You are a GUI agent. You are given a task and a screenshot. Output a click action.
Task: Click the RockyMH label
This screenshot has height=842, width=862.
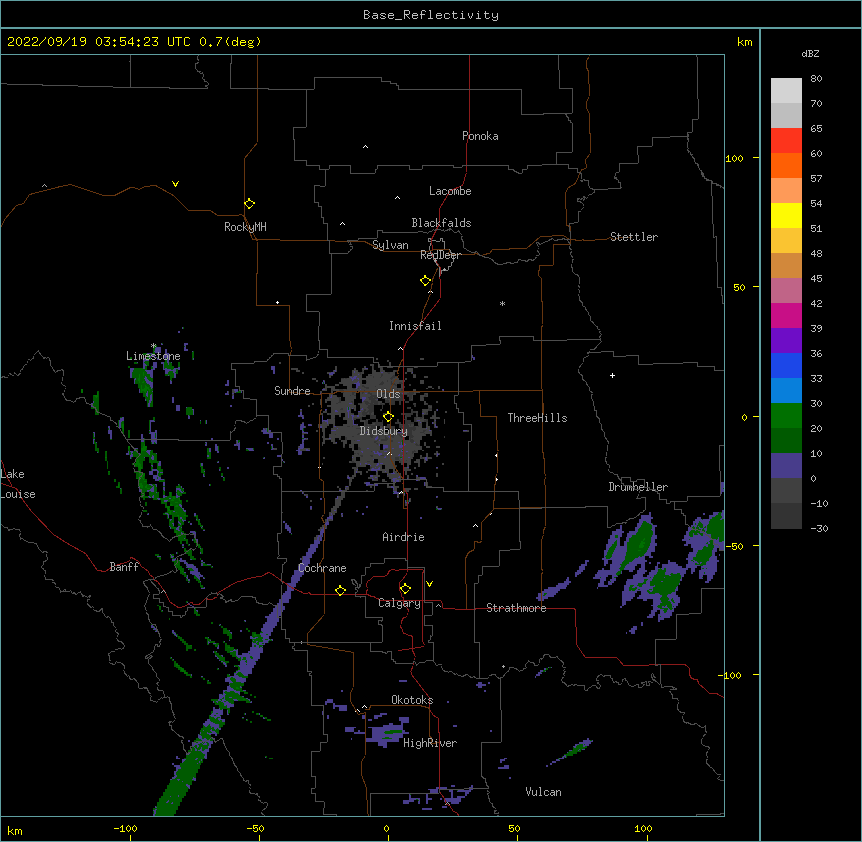245,226
